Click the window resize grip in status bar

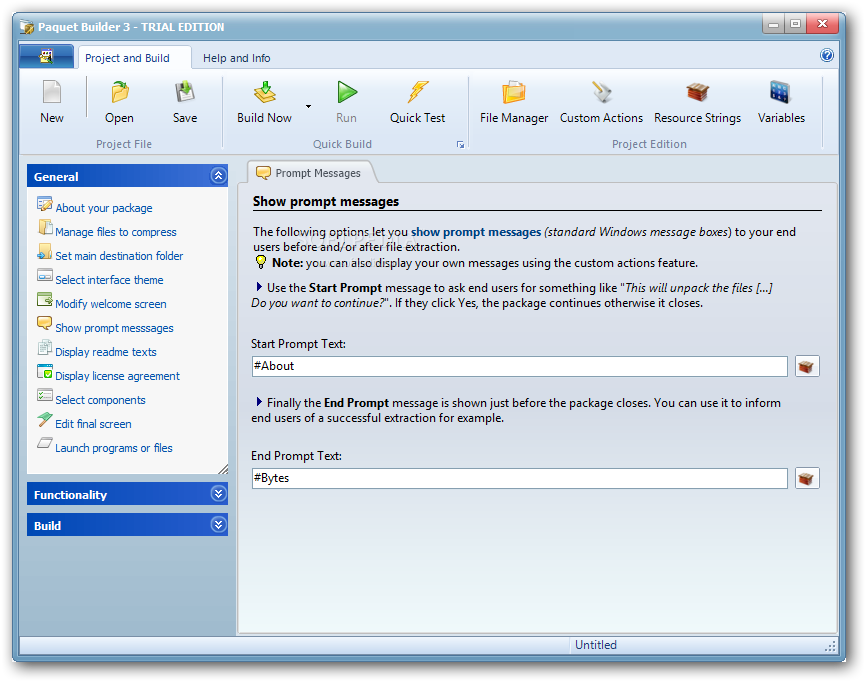pyautogui.click(x=831, y=646)
